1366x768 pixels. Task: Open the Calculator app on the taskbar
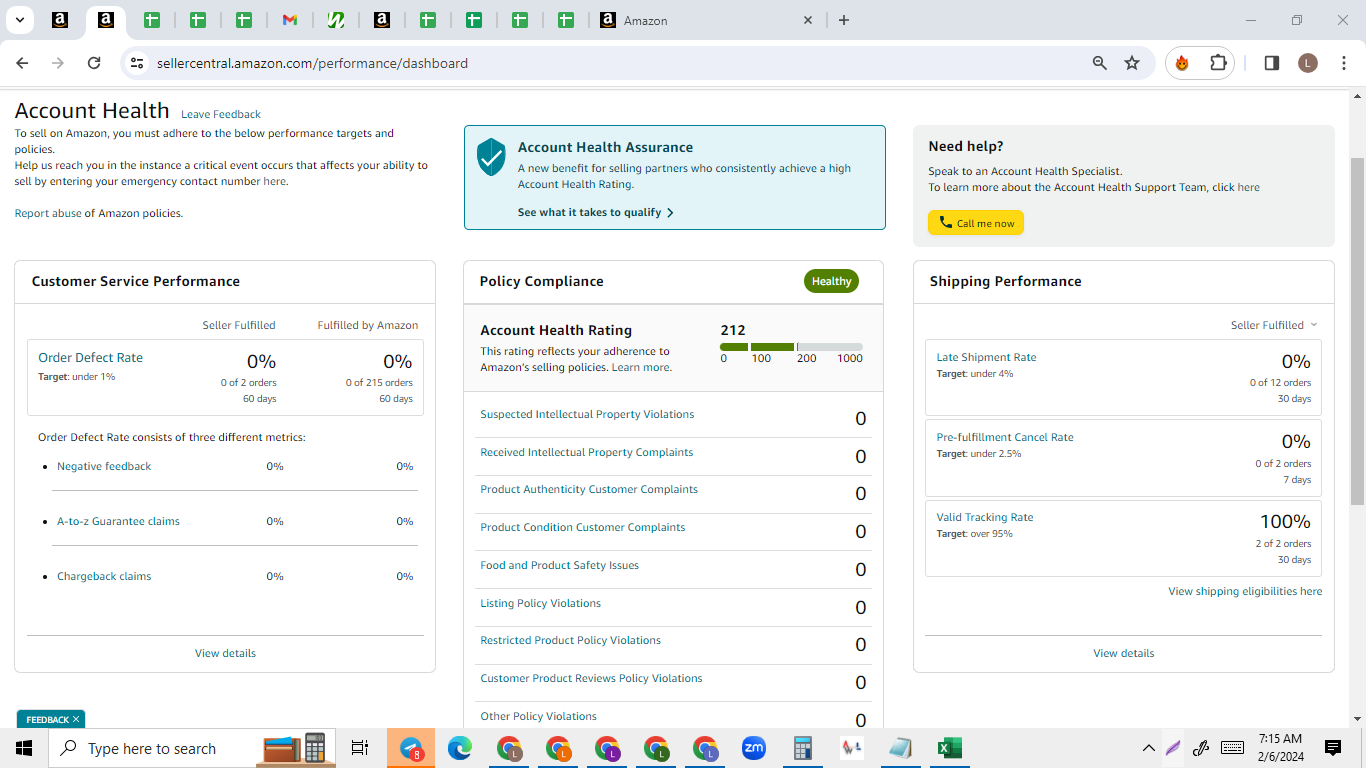802,748
